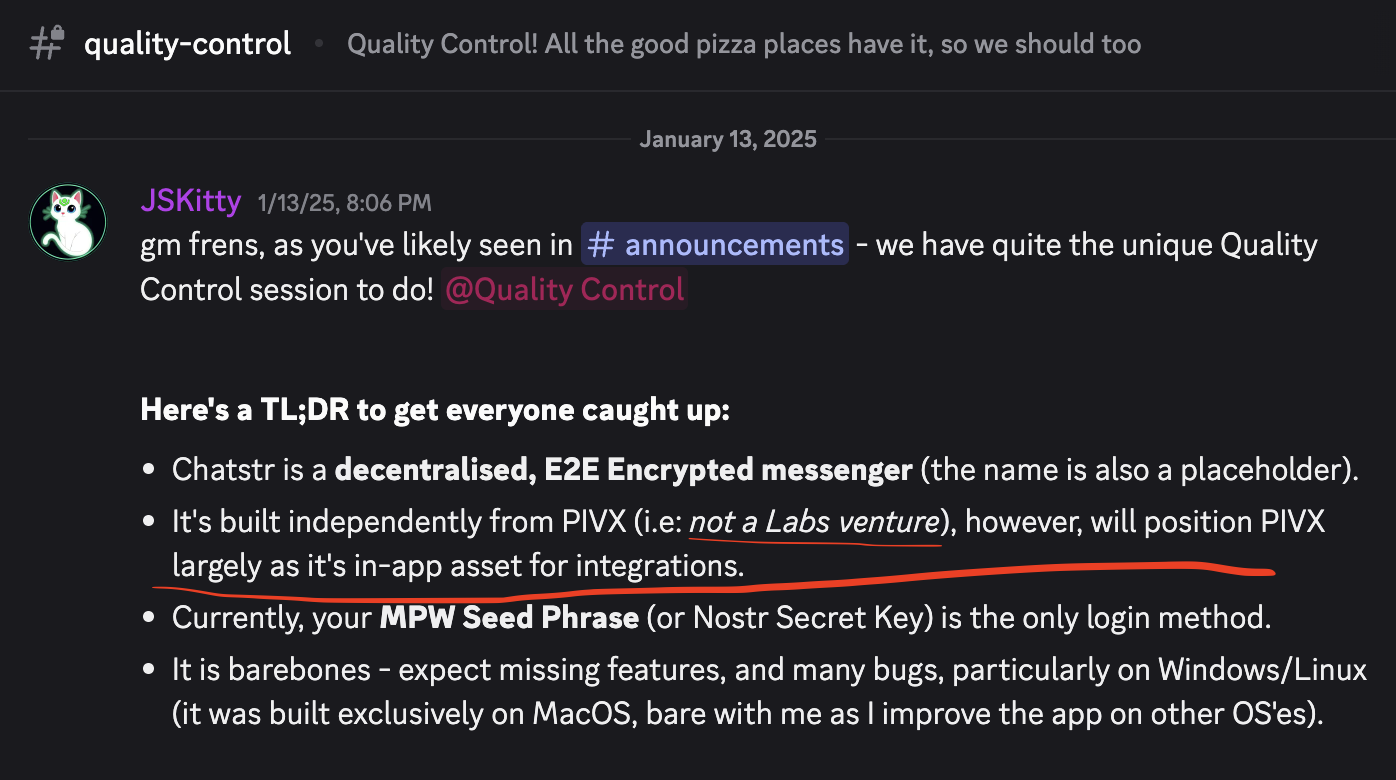Jump to the announcements channel mention
Viewport: 1396px width, 780px height.
(733, 245)
